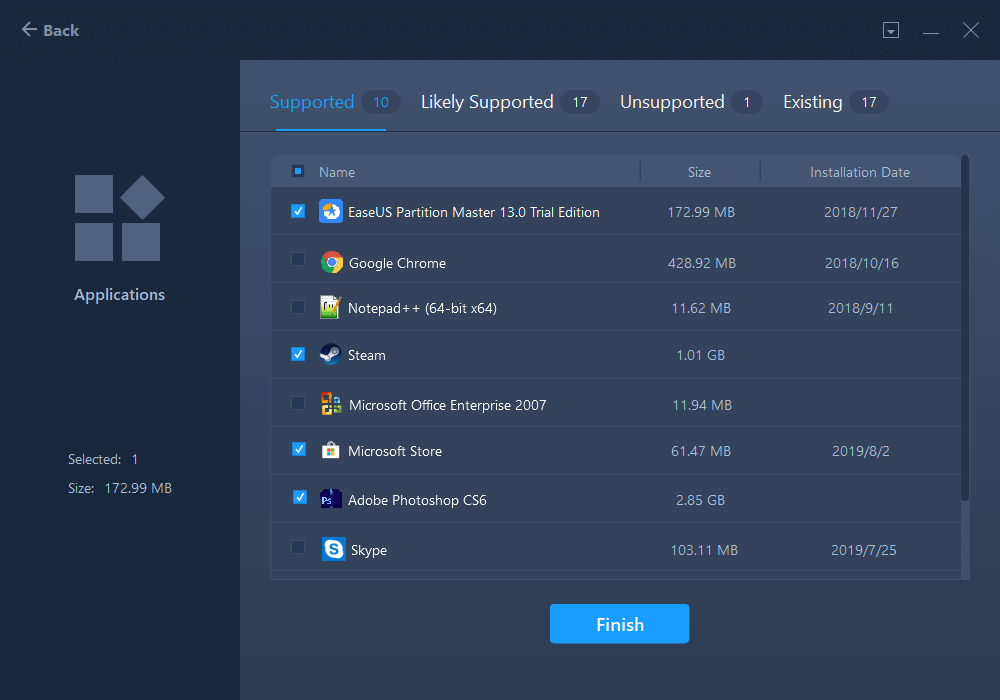Image resolution: width=1000 pixels, height=700 pixels.
Task: Click the Adobe Photoshop CS6 icon
Action: 330,499
